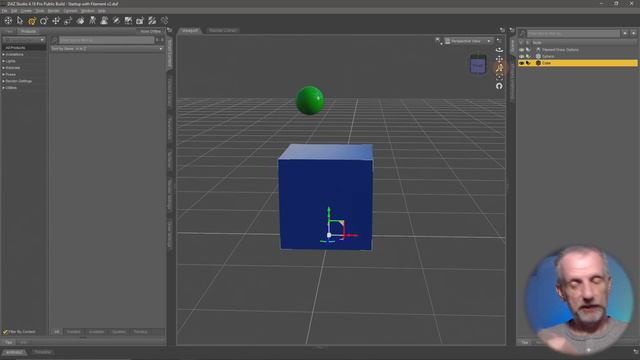The height and width of the screenshot is (360, 640).
Task: Open the Smart Content pane options icon
Action: tap(169, 30)
